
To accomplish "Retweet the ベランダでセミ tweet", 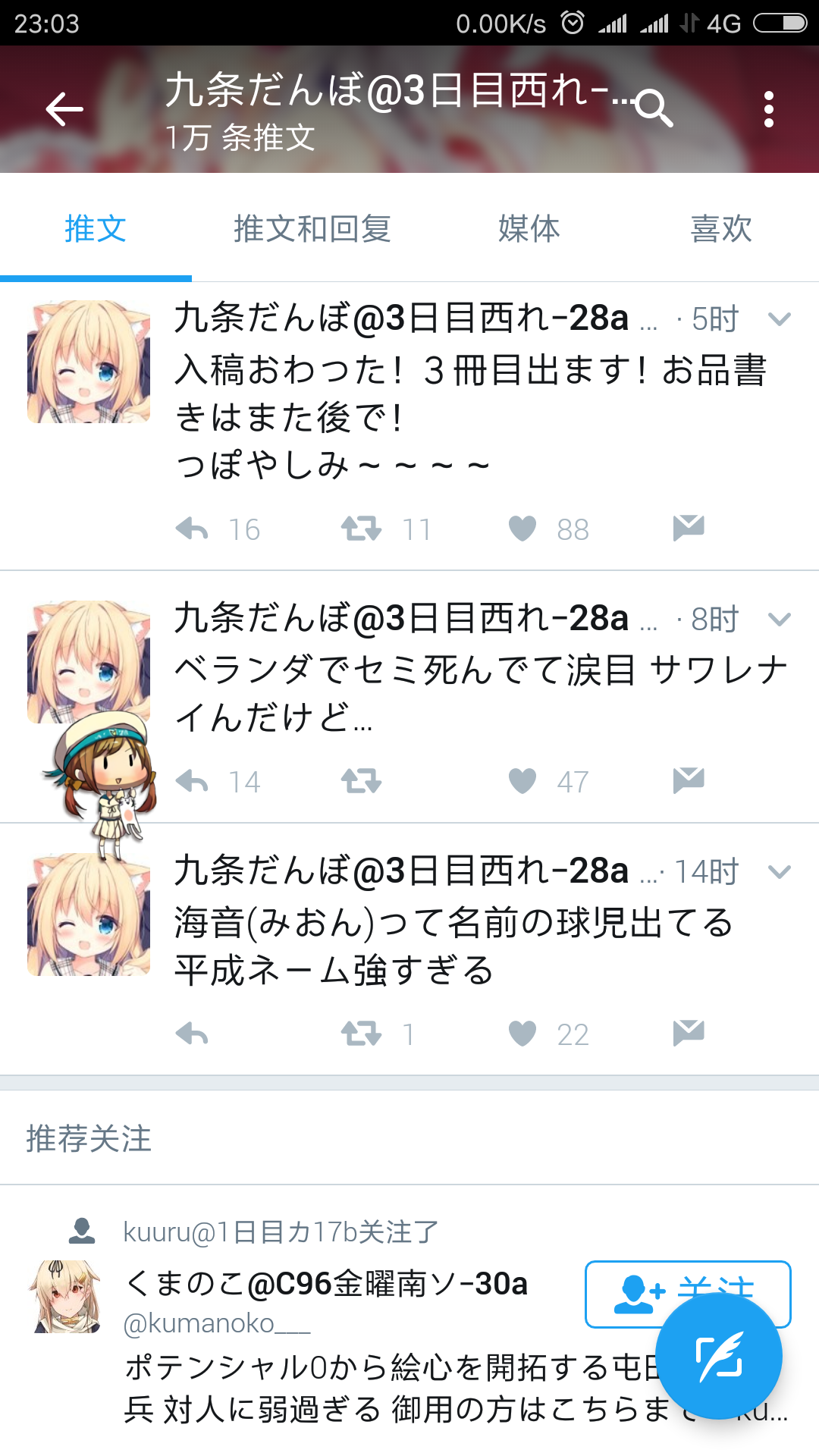I will tap(361, 781).
